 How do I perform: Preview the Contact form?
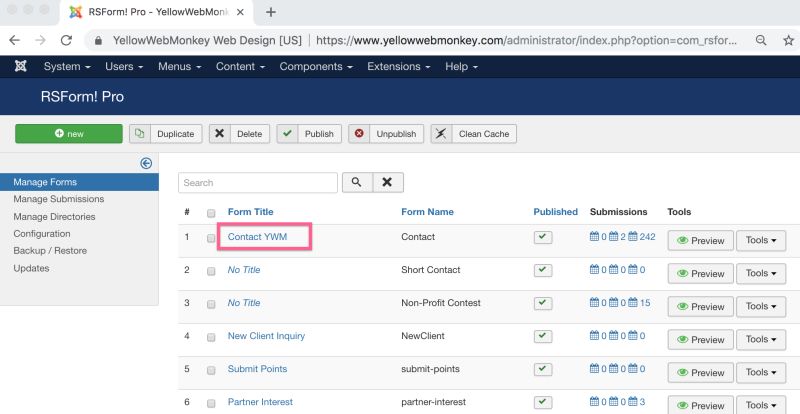coord(701,240)
